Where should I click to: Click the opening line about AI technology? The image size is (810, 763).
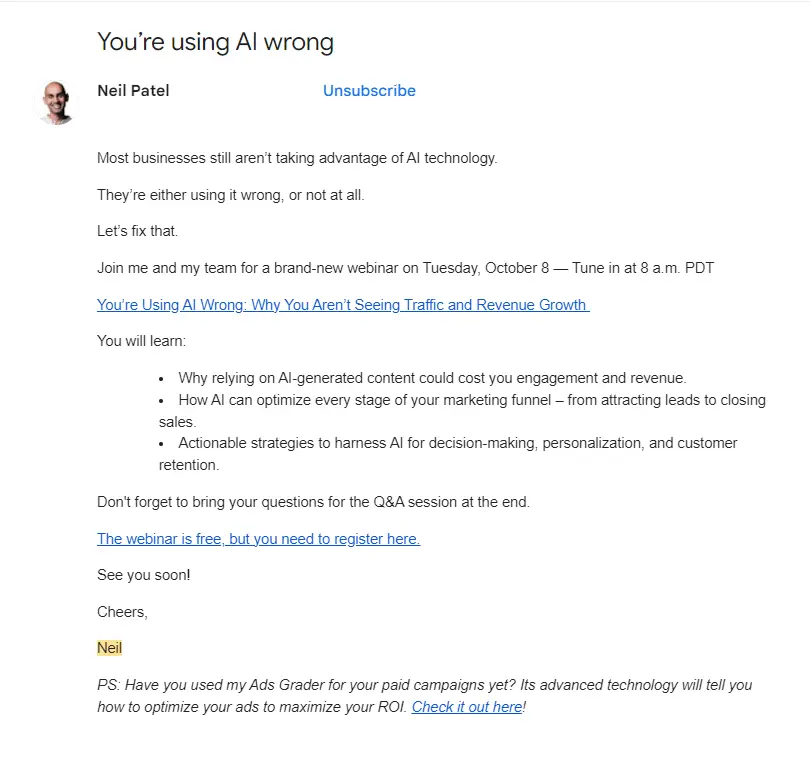(297, 158)
